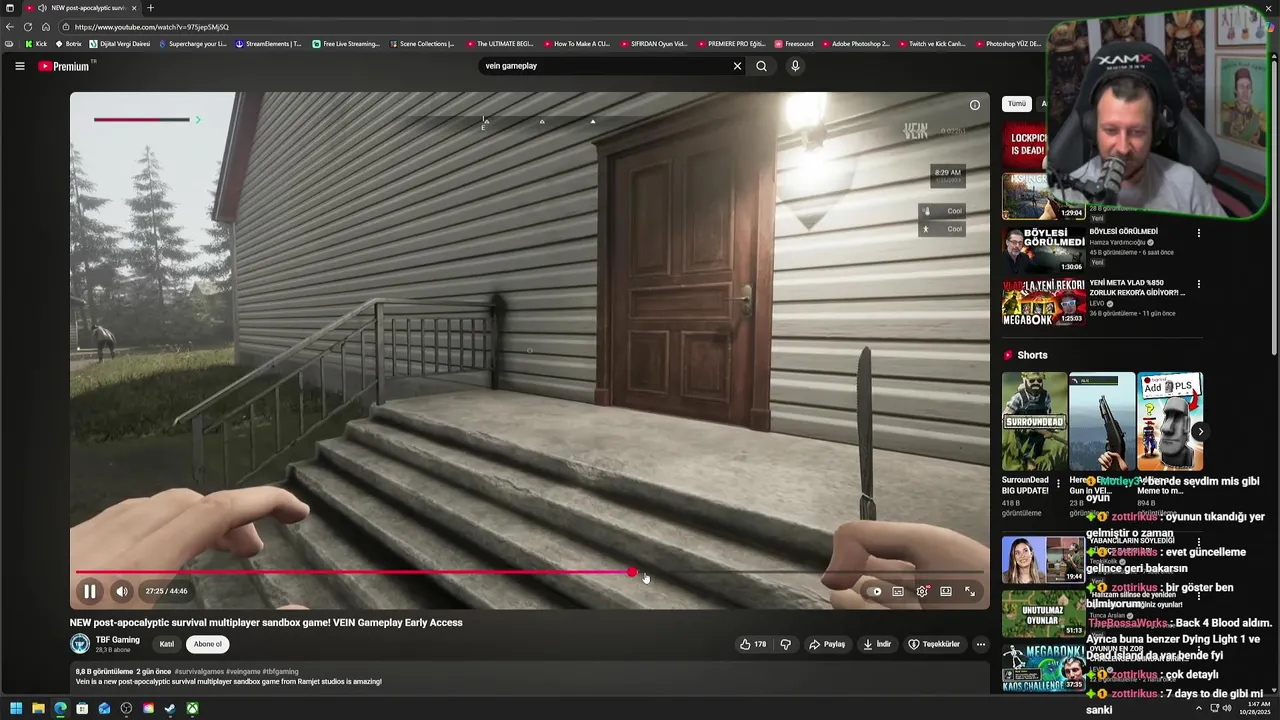Open YENİ META VLAD video title
1280x720 pixels.
pyautogui.click(x=1137, y=288)
